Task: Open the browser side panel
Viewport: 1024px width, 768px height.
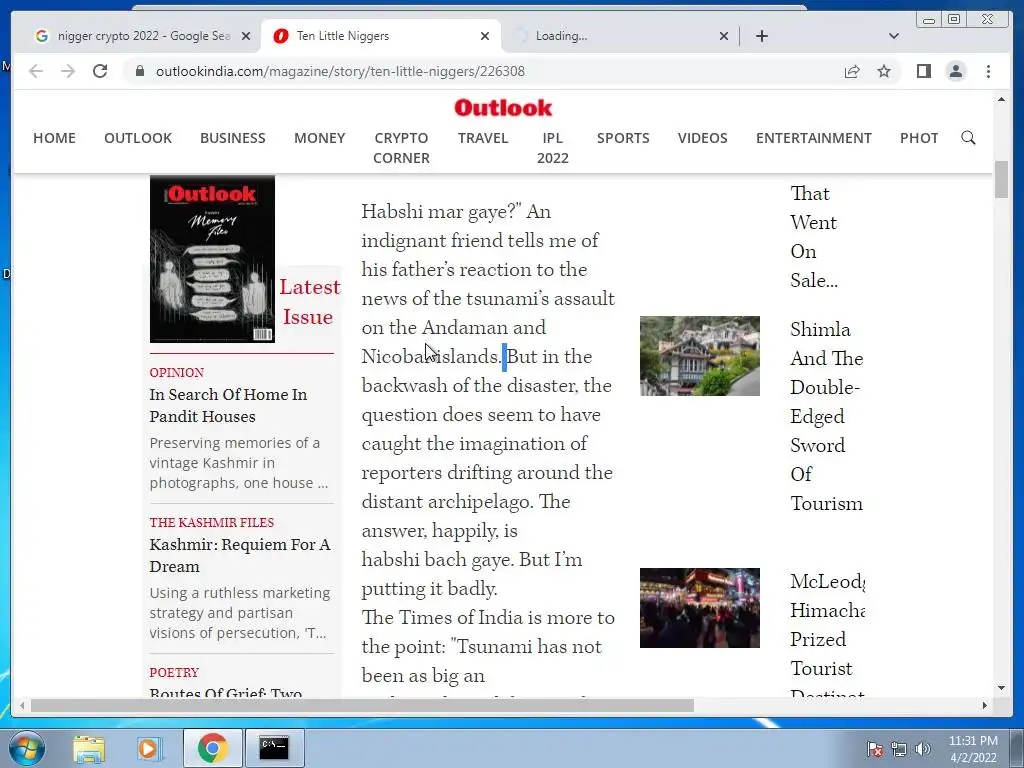Action: point(923,71)
